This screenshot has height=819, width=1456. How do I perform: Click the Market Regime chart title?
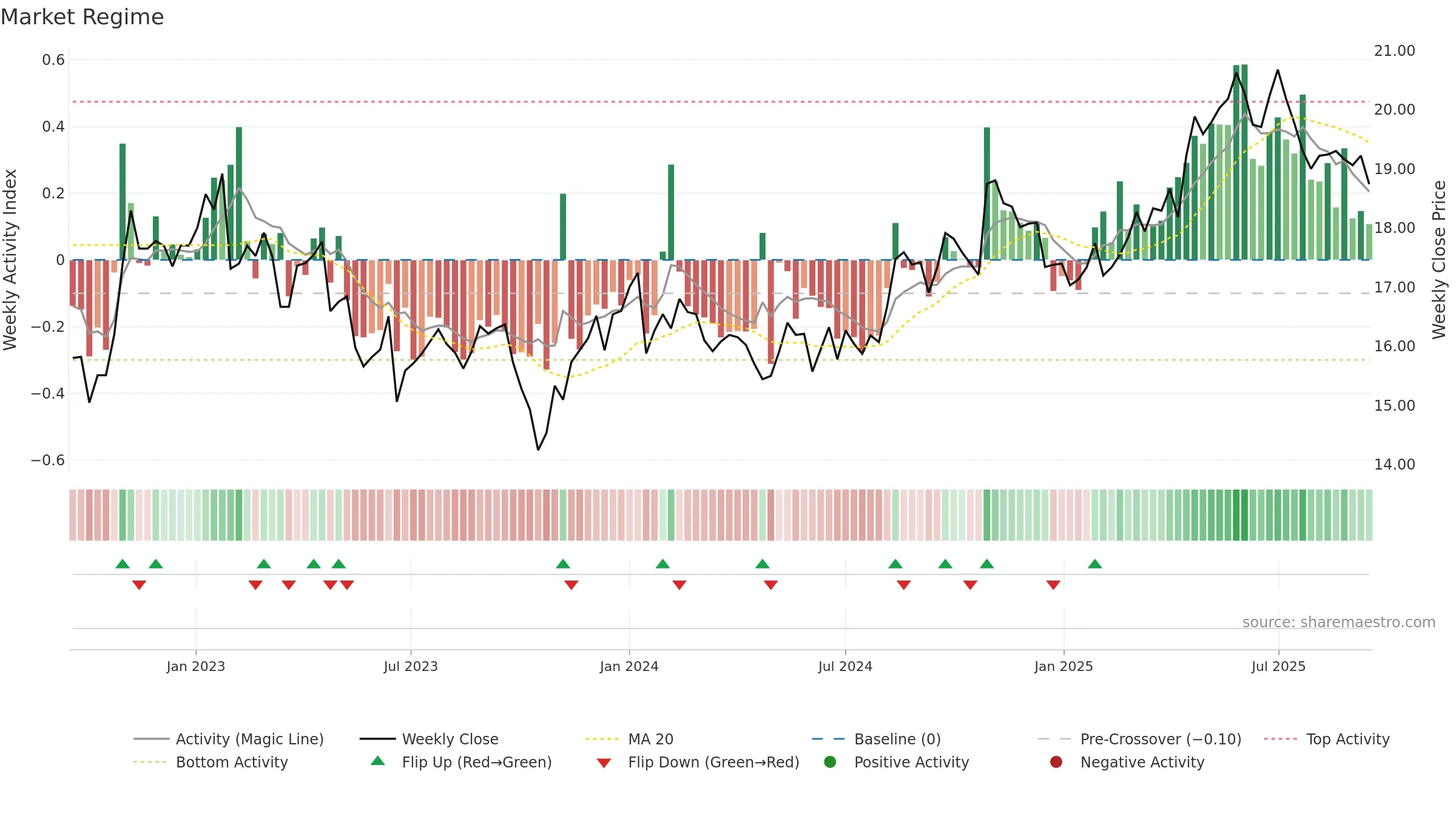click(x=82, y=17)
